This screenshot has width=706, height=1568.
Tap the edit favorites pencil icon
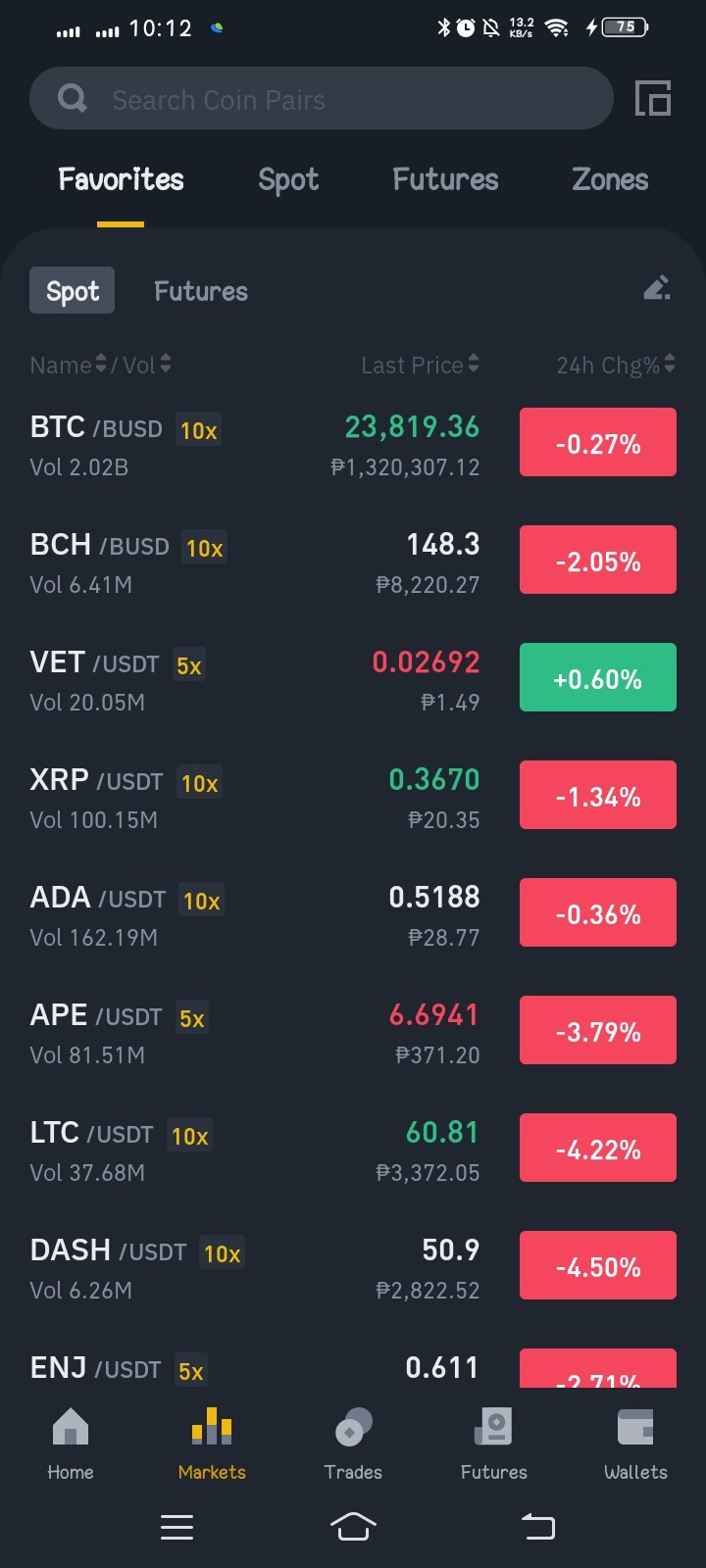tap(657, 287)
